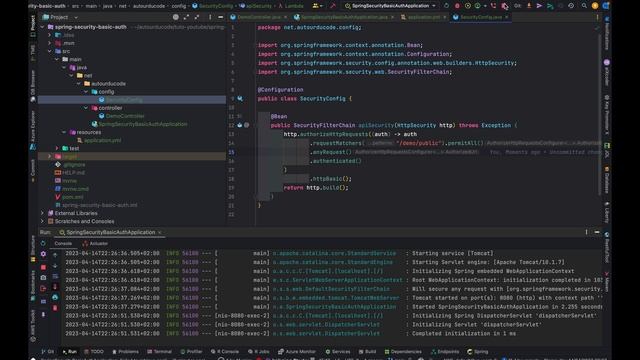Open the Dependencies tool window
This screenshot has width=640, height=360.
pos(403,351)
